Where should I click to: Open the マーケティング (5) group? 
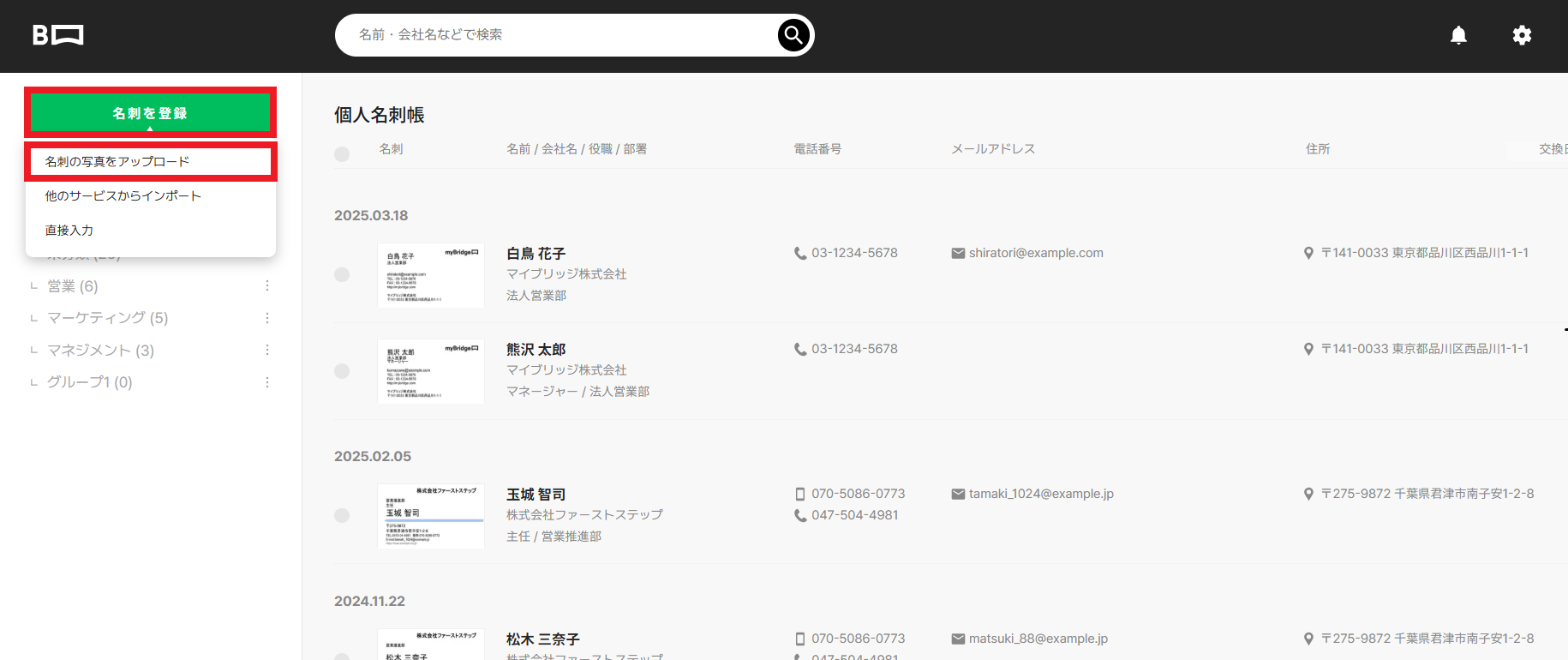108,318
